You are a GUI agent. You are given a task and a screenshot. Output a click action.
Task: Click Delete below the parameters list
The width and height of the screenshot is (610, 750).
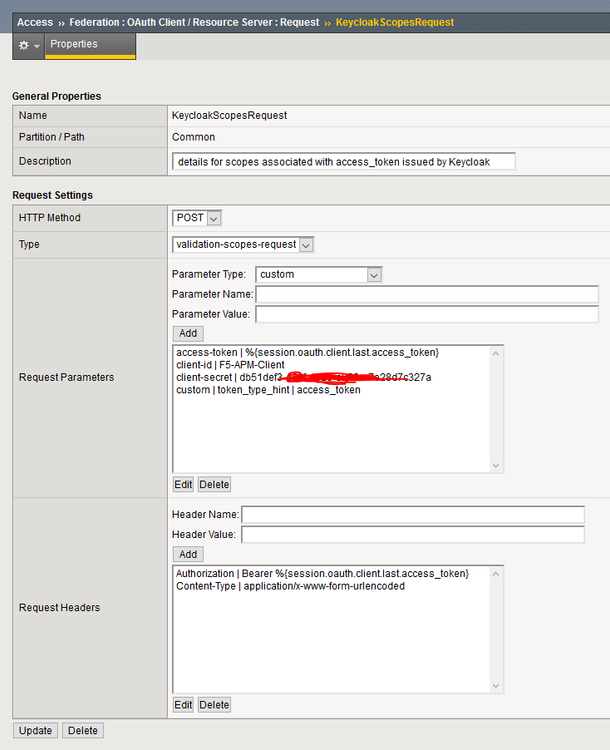214,484
